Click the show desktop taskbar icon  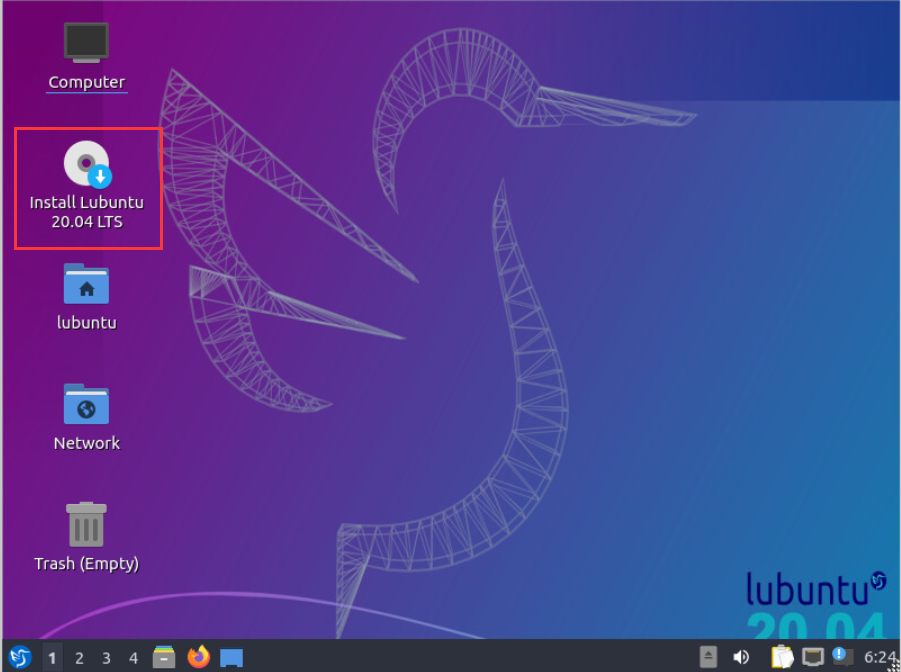tap(232, 657)
